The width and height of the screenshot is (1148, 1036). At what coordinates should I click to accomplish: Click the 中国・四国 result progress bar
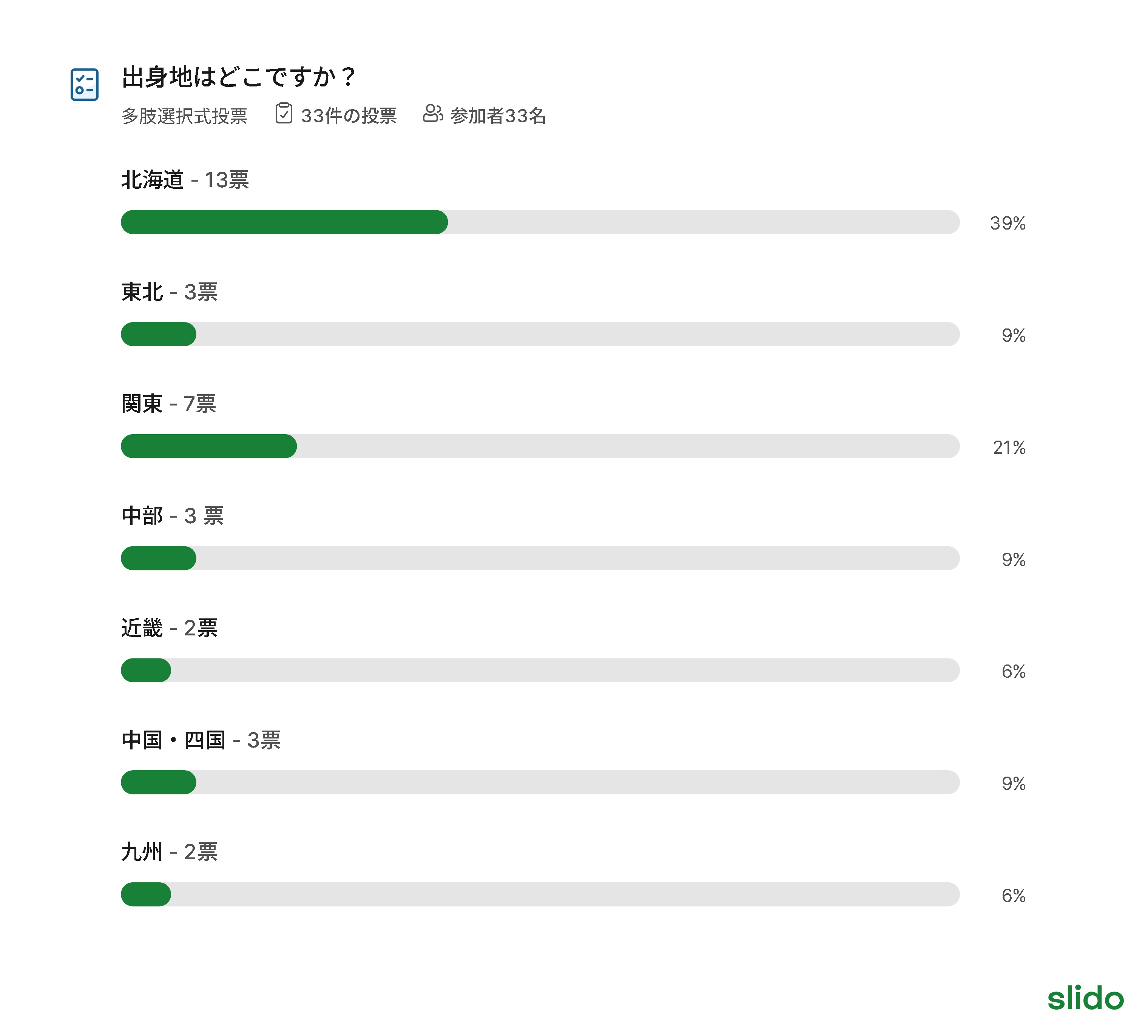click(540, 782)
